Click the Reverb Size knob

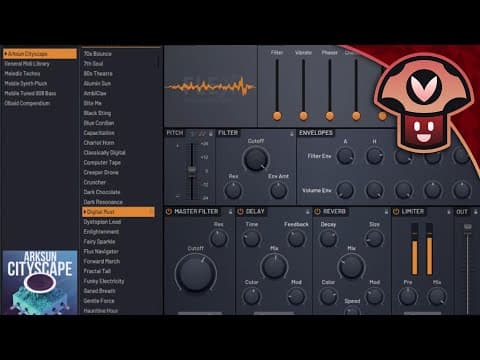[374, 238]
